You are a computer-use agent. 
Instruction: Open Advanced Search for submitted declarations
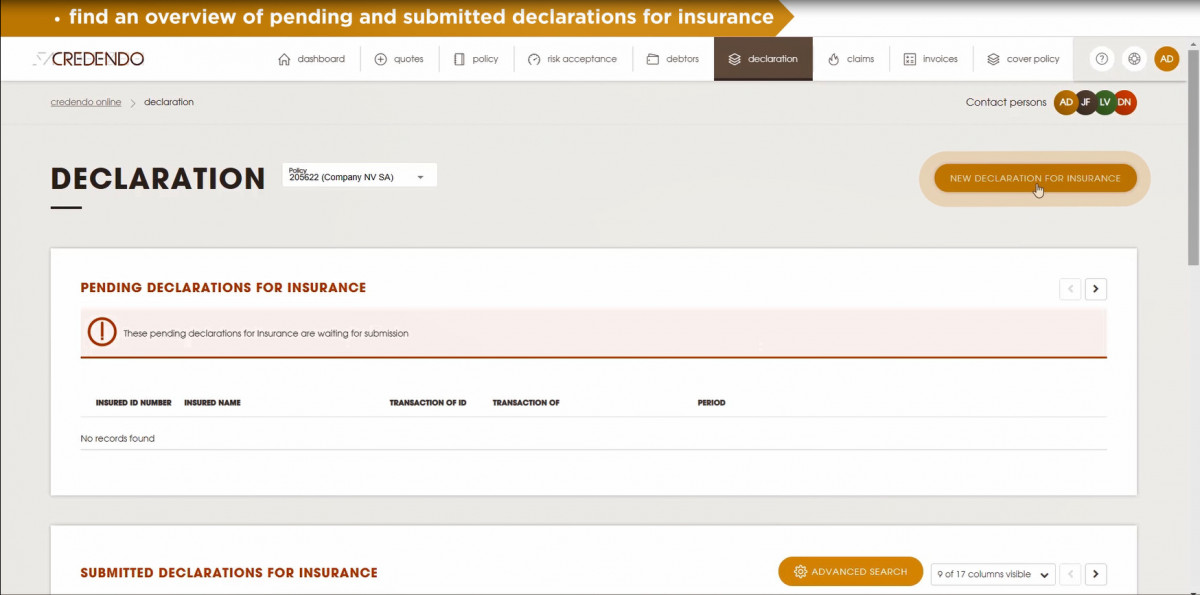(x=850, y=572)
